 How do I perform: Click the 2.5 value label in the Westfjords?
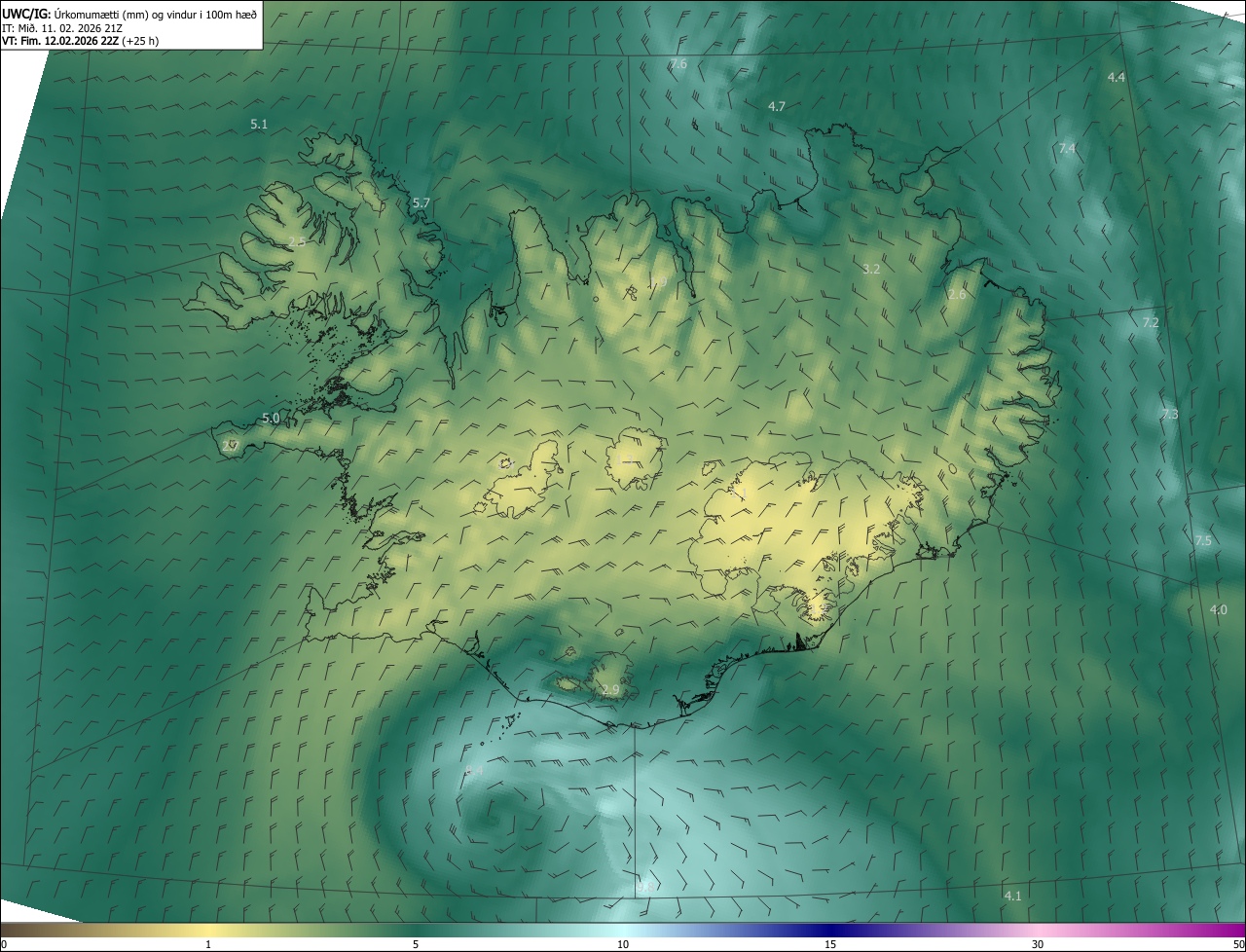[297, 241]
